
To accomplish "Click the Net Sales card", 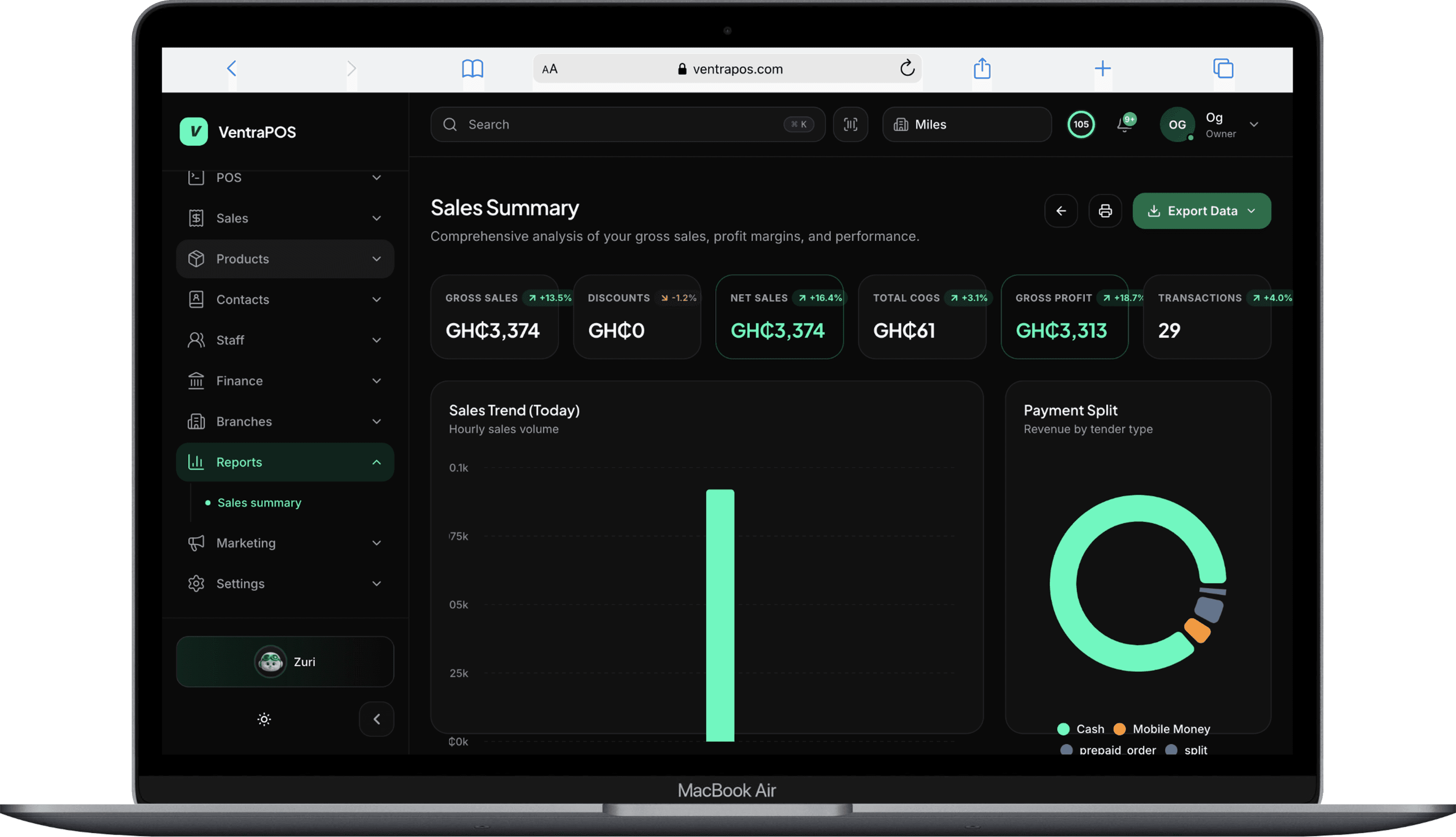I will (x=779, y=317).
